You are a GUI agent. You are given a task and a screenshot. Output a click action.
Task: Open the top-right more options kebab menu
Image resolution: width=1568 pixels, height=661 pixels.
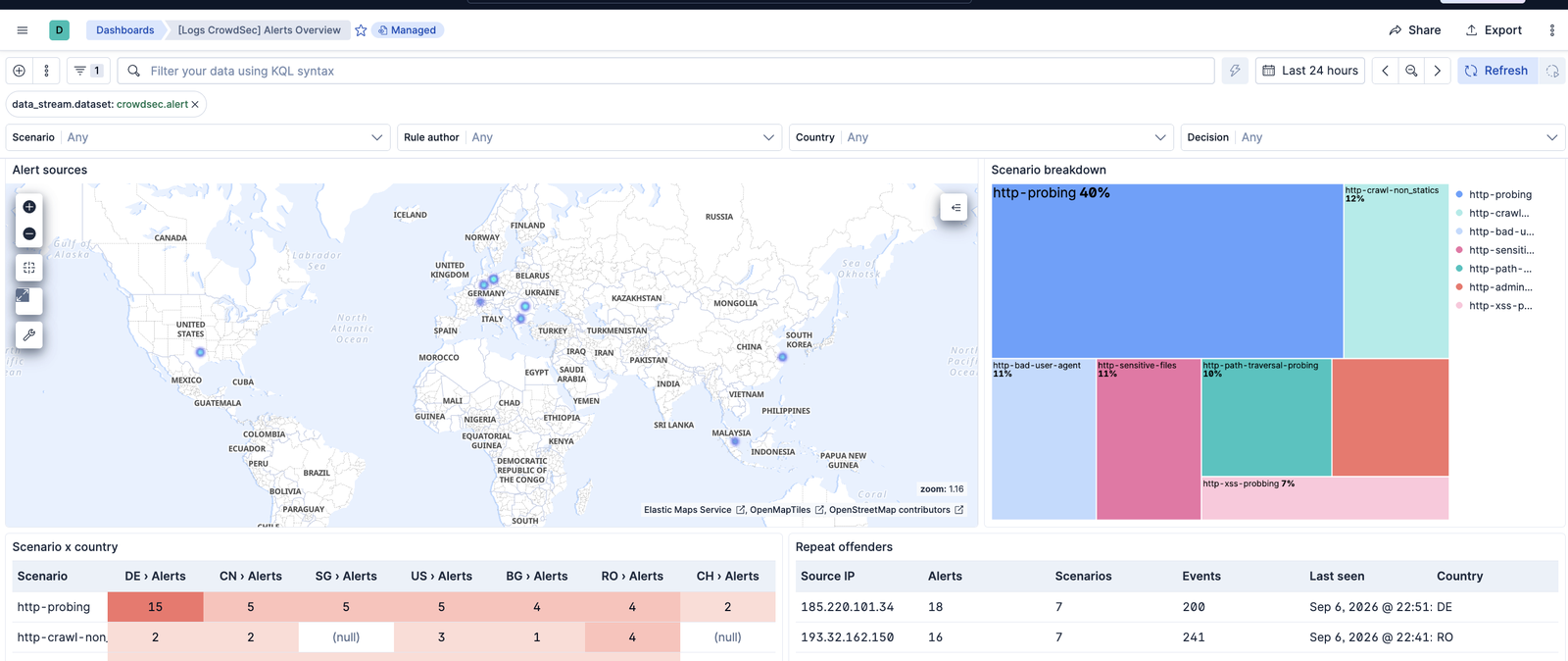[x=1551, y=30]
